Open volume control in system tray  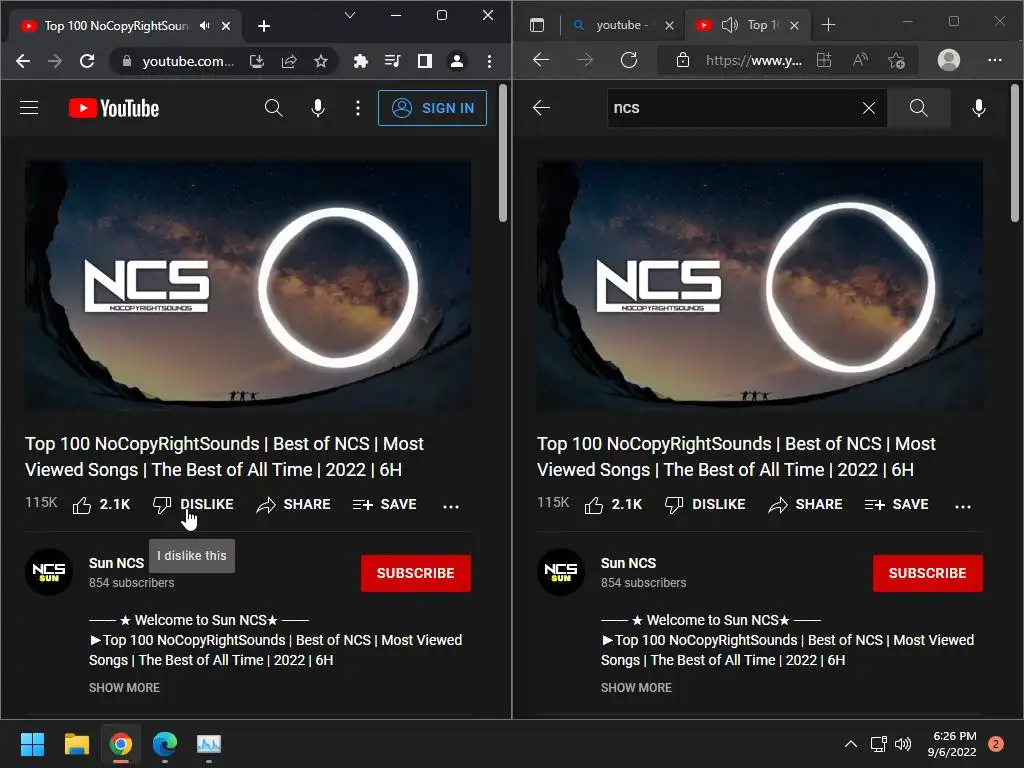click(903, 744)
